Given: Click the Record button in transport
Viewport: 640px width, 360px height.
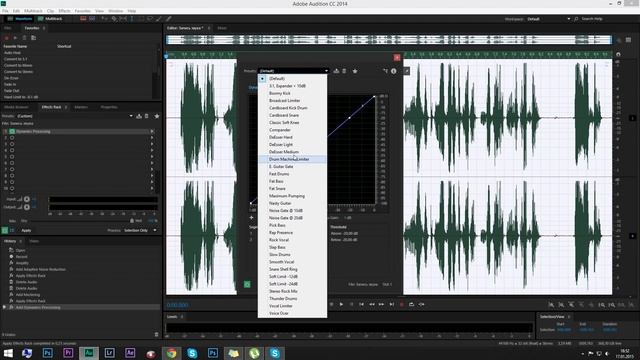Looking at the screenshot, I should (x=402, y=304).
